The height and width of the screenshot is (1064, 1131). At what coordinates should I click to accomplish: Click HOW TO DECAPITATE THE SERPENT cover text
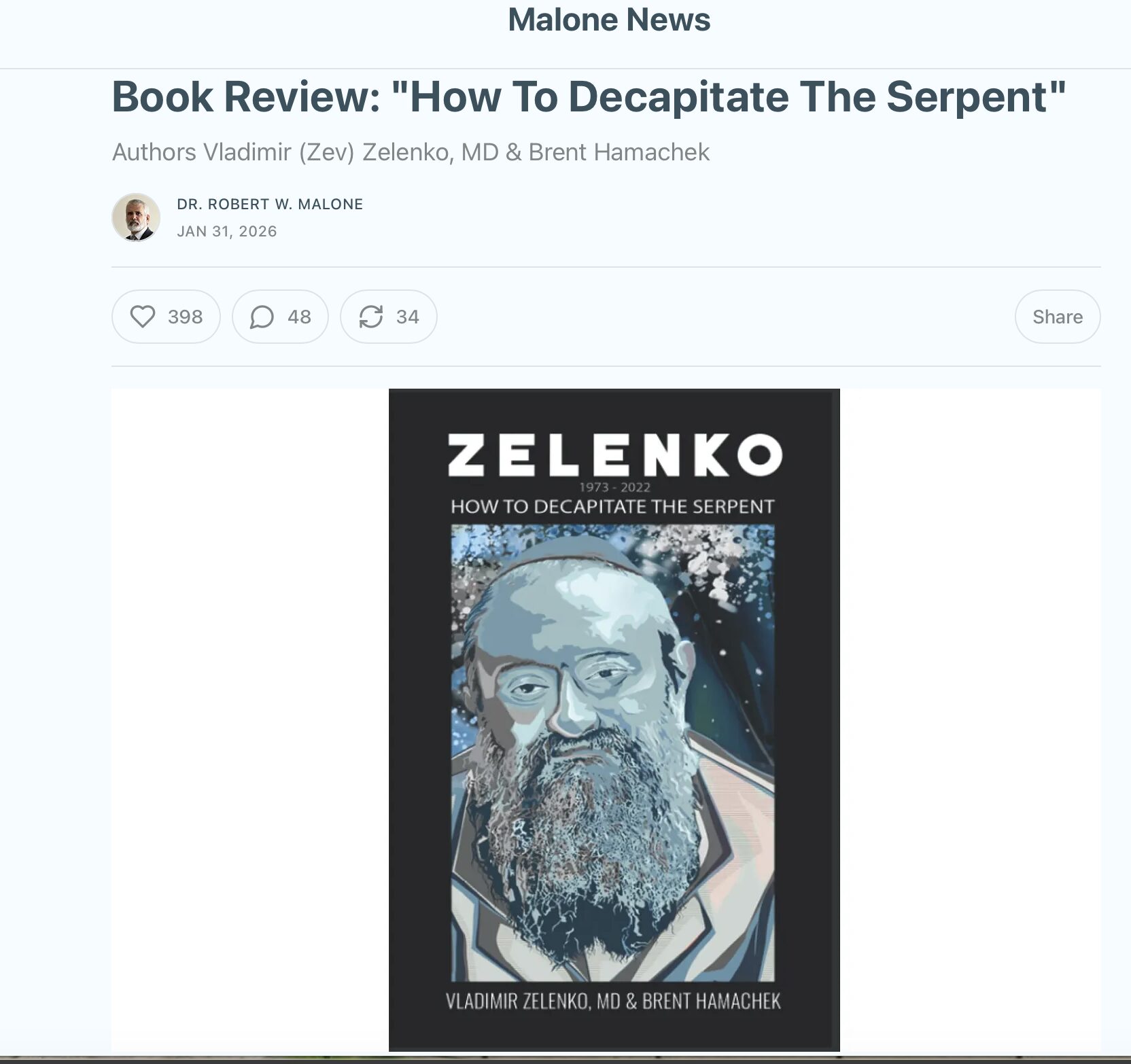[612, 507]
